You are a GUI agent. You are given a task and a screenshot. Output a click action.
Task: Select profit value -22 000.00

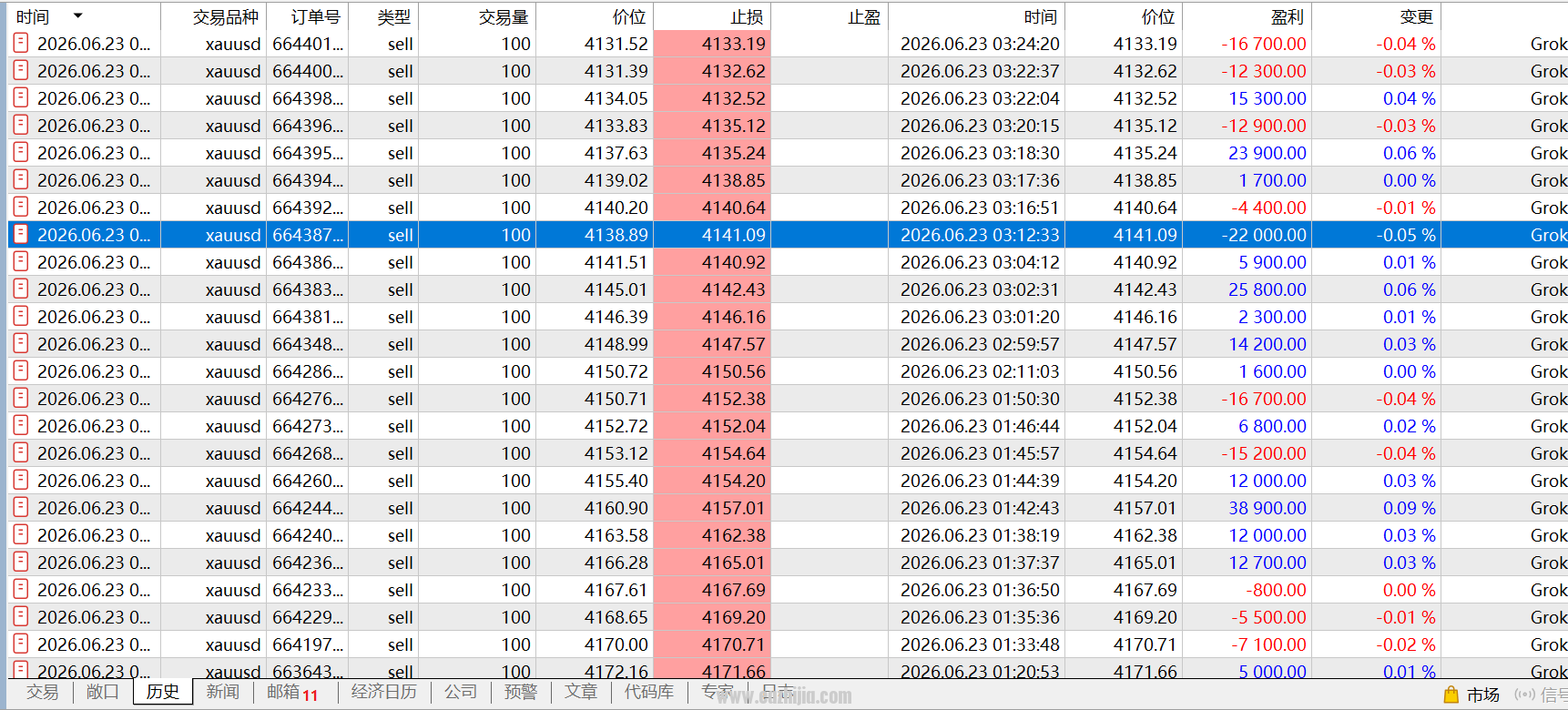pyautogui.click(x=1264, y=235)
